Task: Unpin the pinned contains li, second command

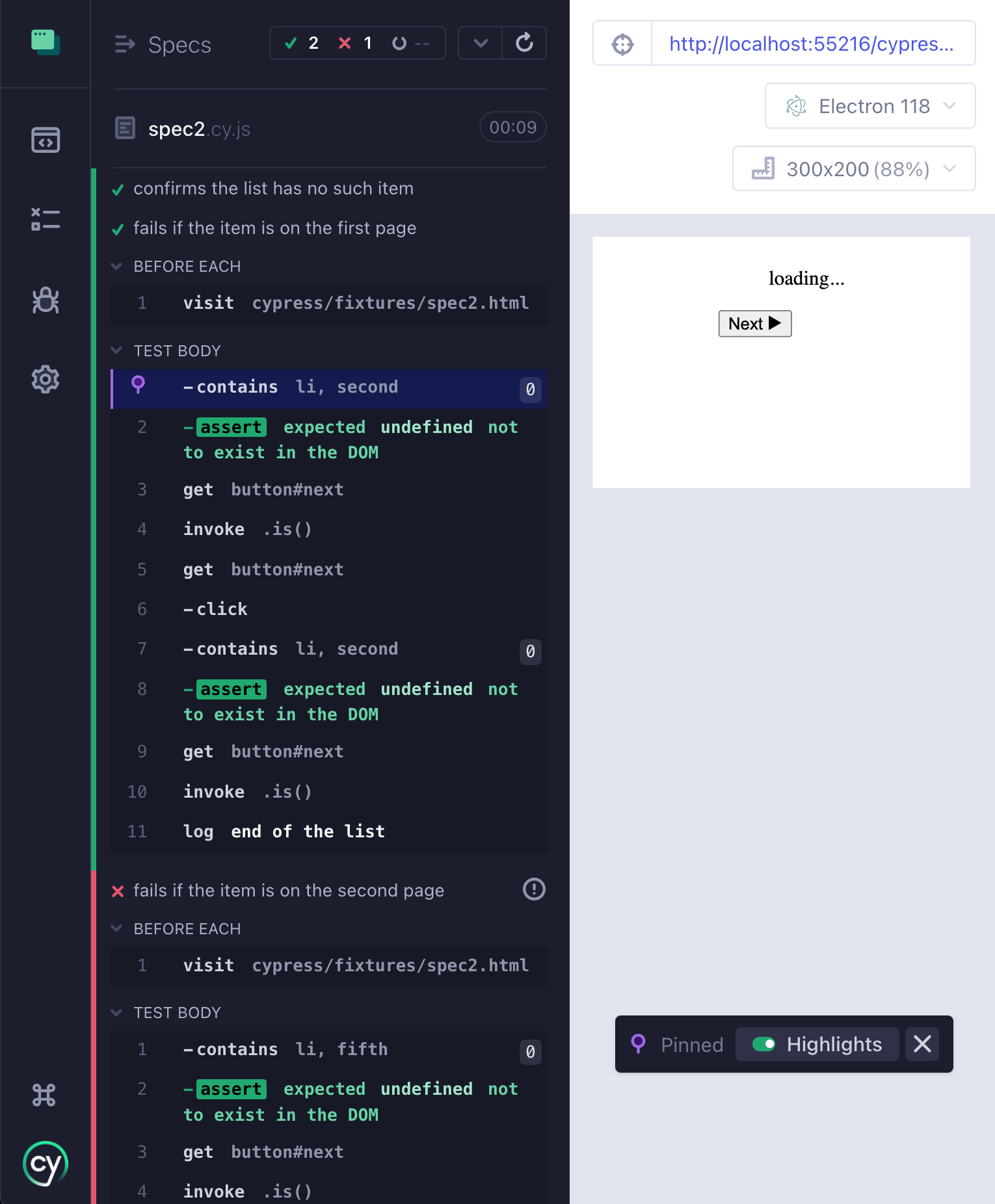Action: pos(138,386)
